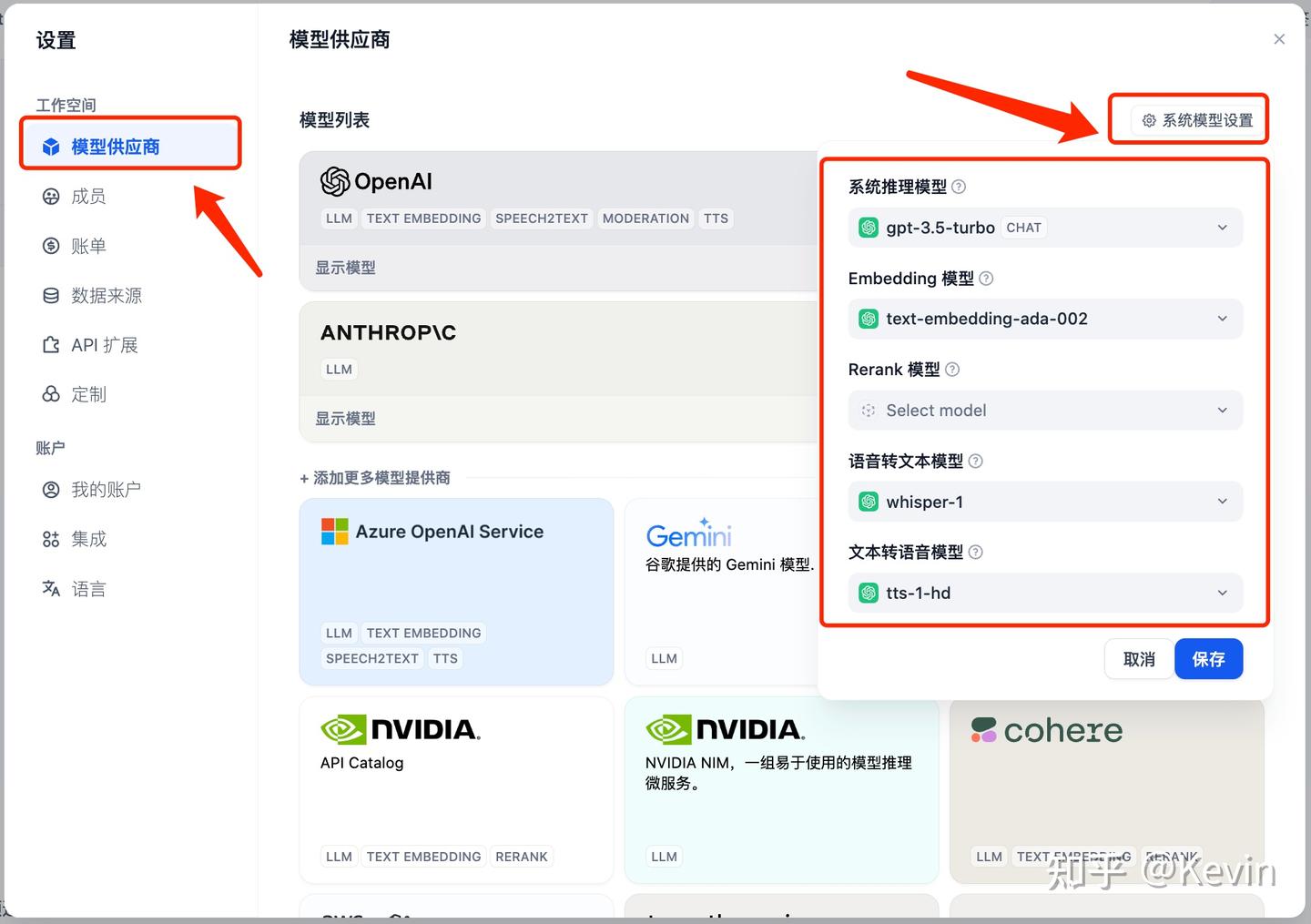This screenshot has height=924, width=1311.
Task: Click NVIDIA logo on NIM card
Action: [726, 729]
